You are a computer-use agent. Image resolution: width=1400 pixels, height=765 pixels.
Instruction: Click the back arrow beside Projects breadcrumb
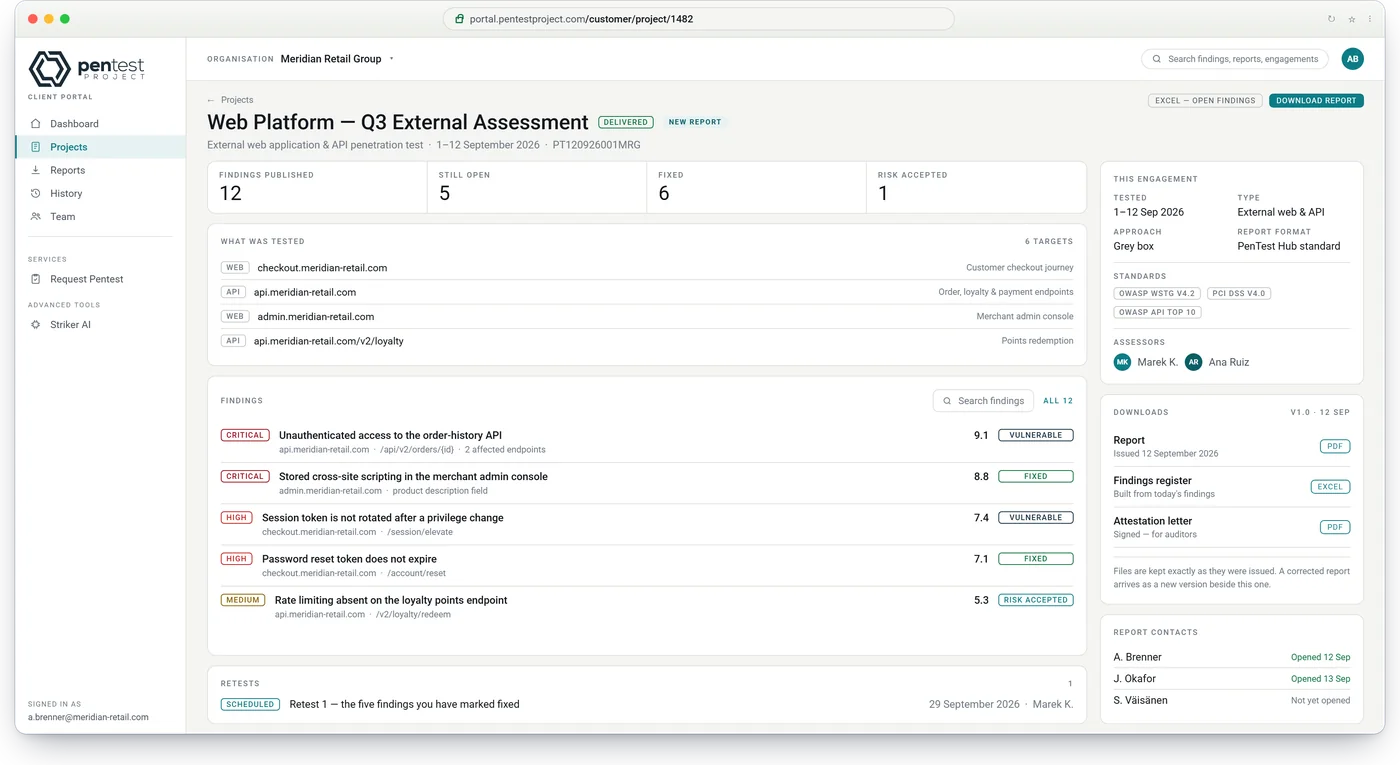pyautogui.click(x=211, y=100)
